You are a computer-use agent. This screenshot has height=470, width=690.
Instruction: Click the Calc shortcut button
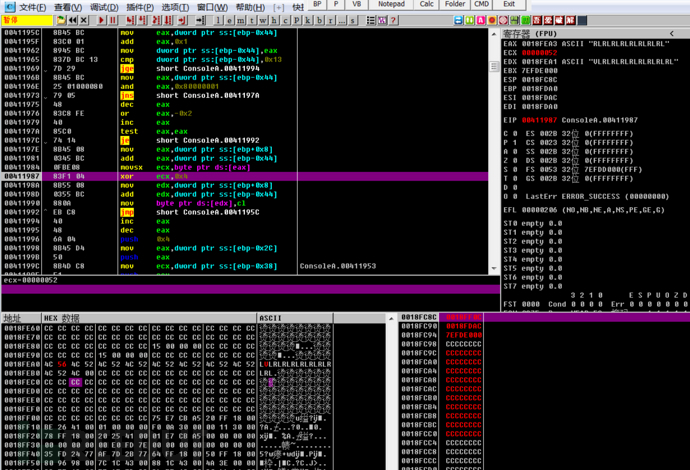pyautogui.click(x=427, y=5)
